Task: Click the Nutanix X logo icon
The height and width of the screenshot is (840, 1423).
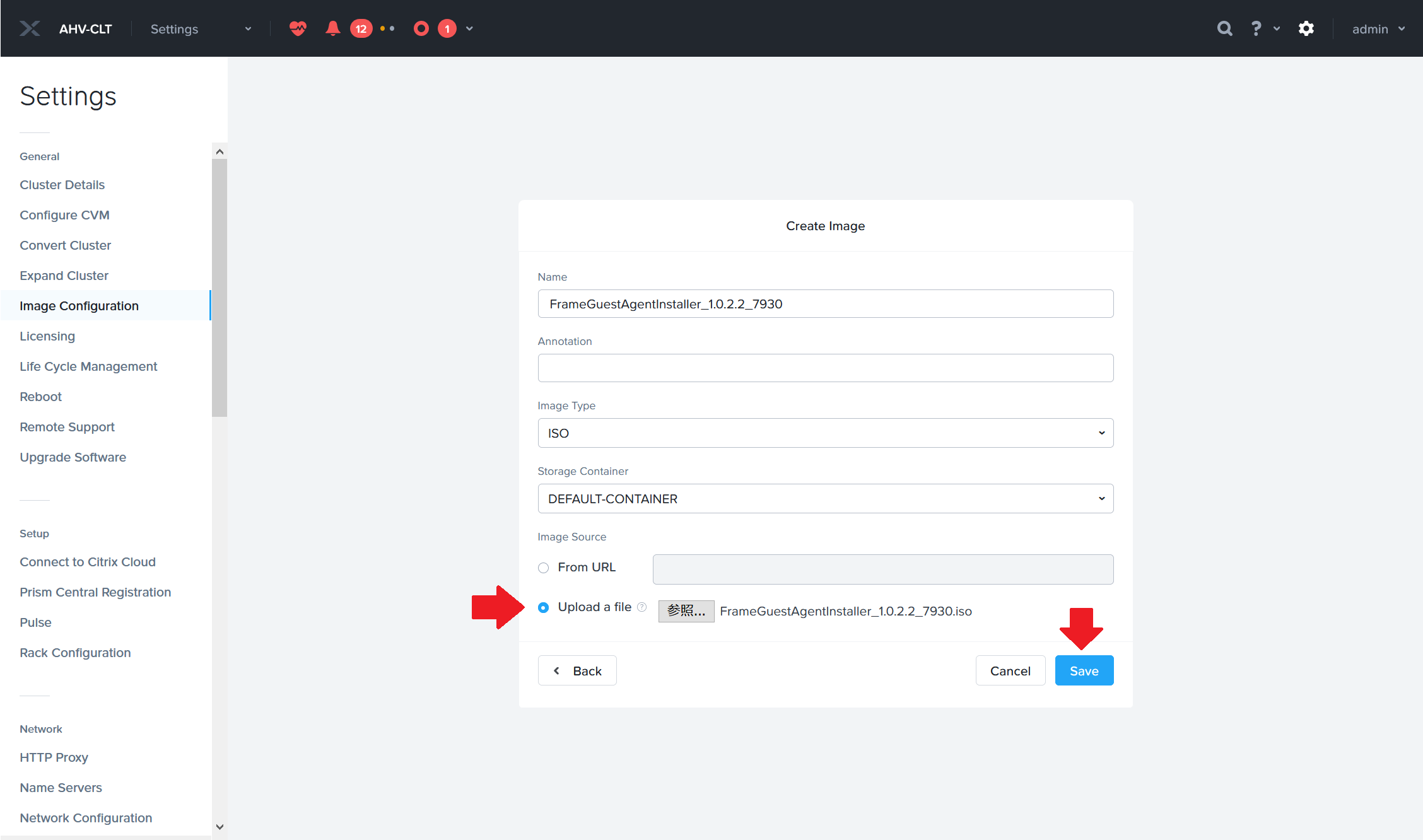Action: 30,28
